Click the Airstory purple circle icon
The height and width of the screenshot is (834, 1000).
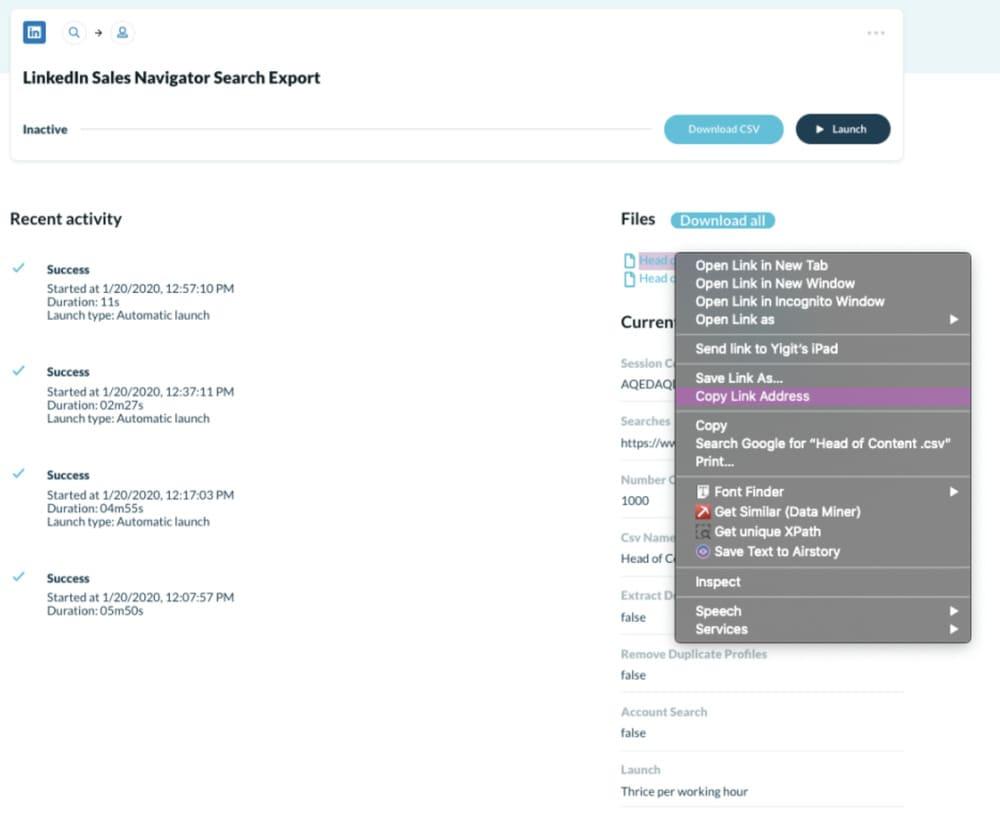click(x=703, y=552)
